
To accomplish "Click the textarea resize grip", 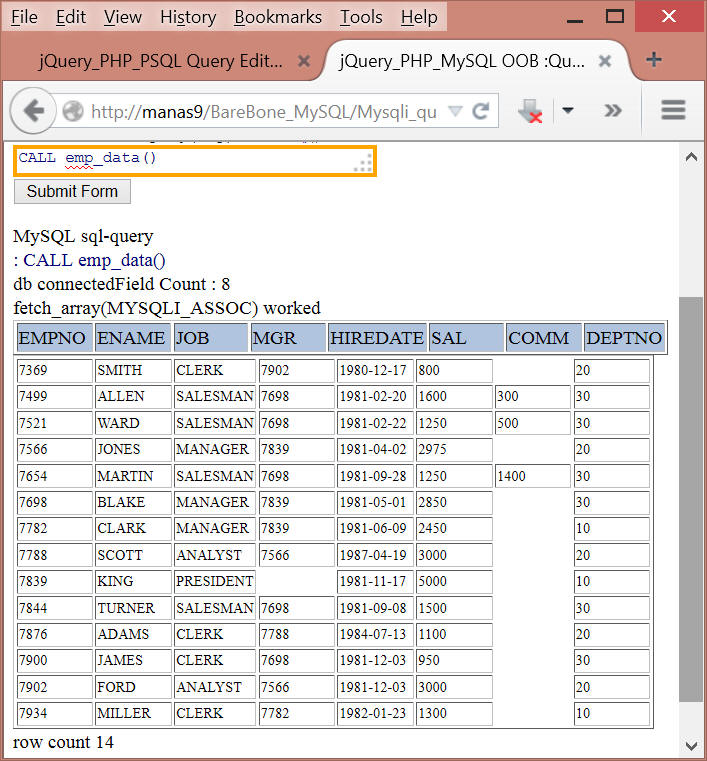I will pyautogui.click(x=364, y=164).
